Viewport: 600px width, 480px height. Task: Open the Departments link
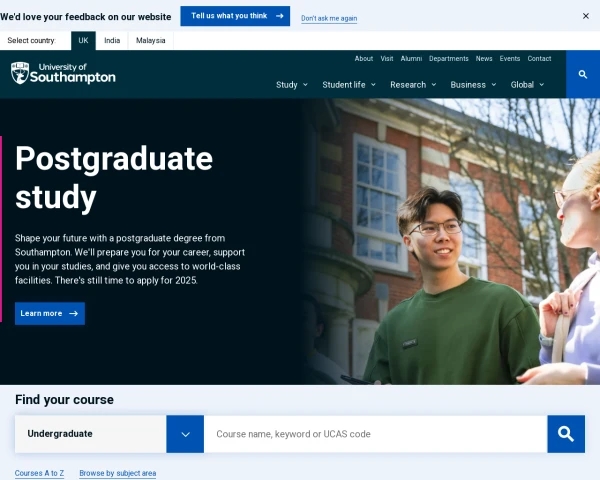448,59
